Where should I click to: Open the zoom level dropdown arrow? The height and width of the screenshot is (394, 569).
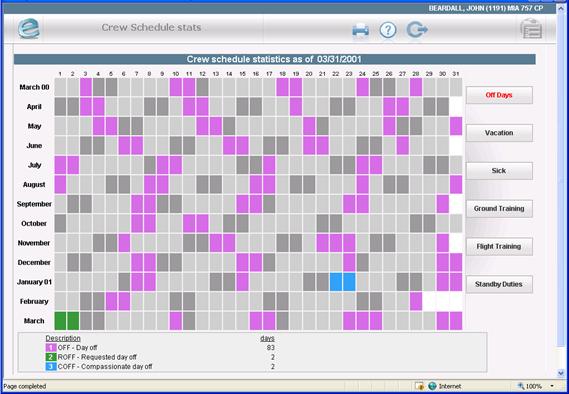coord(552,386)
